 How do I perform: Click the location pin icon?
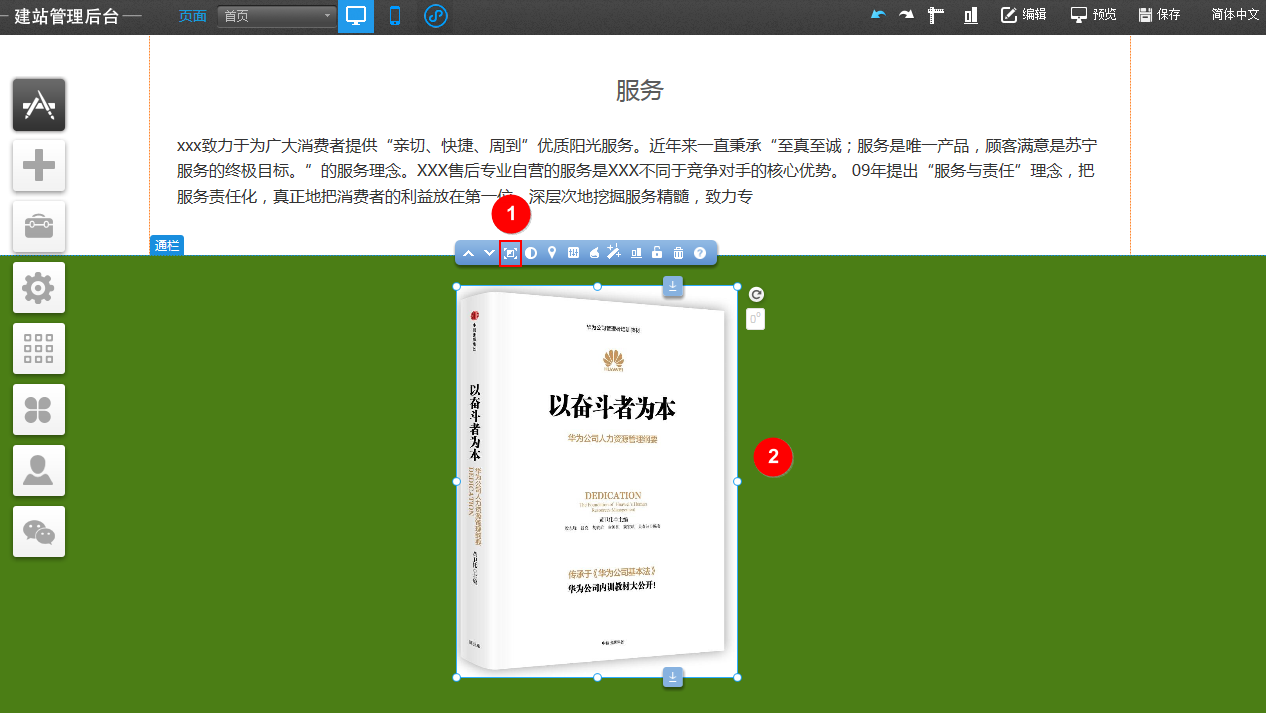(x=552, y=253)
